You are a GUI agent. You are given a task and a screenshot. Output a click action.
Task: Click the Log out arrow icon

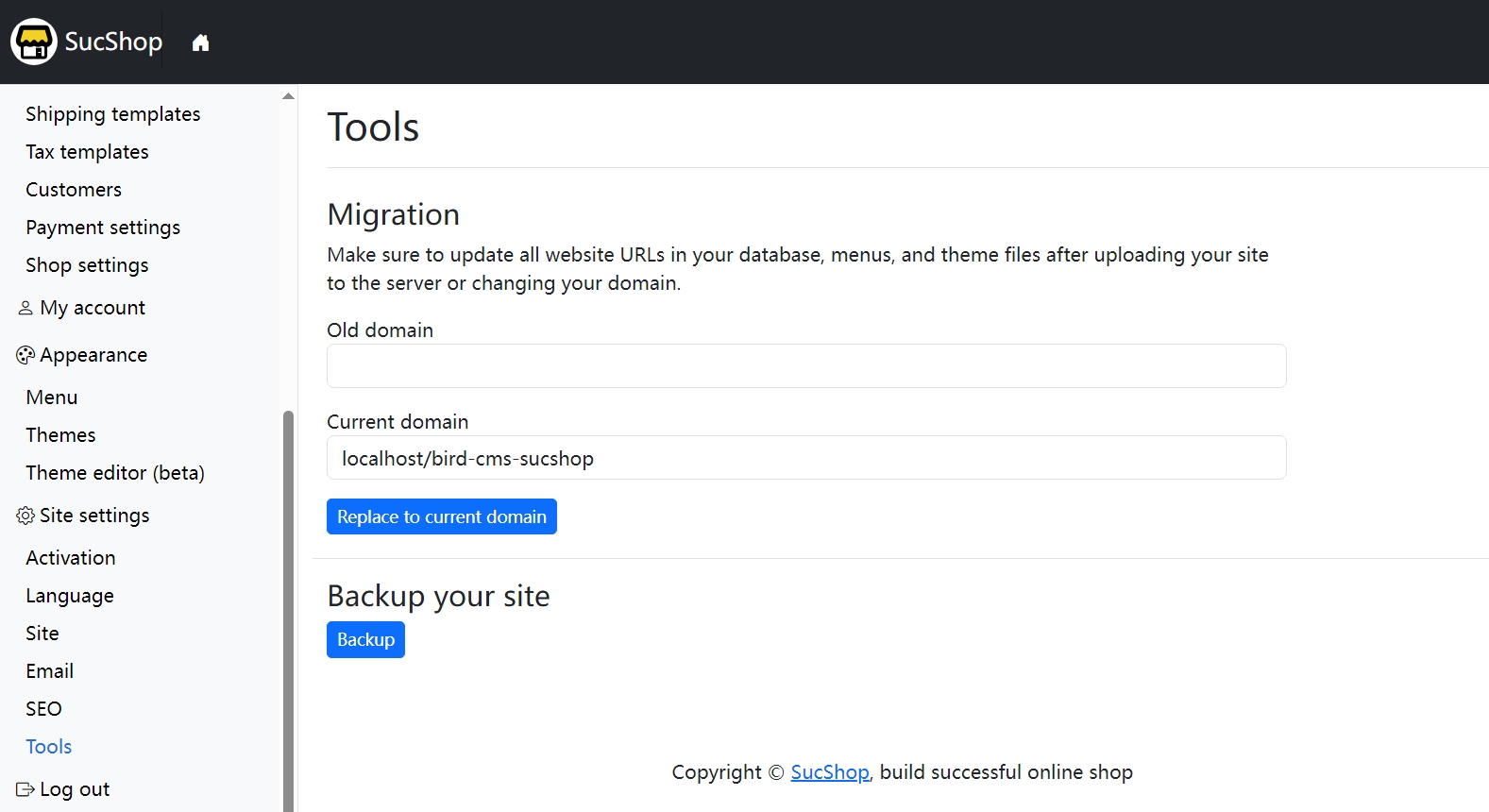pyautogui.click(x=25, y=789)
